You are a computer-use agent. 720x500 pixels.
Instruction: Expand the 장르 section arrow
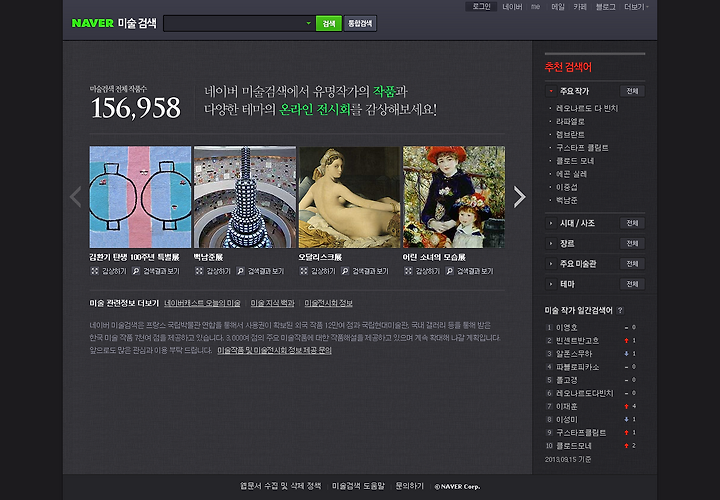[x=551, y=243]
